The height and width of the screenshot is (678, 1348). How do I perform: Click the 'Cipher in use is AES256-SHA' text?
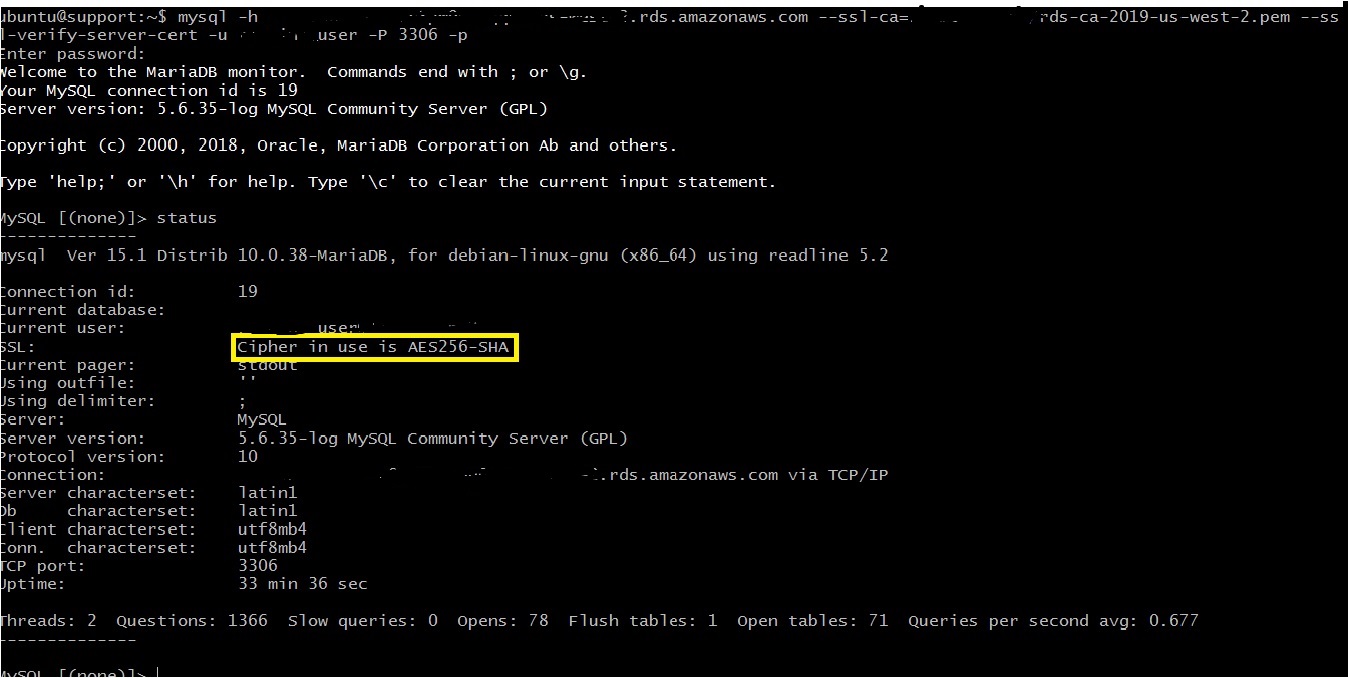(x=373, y=347)
